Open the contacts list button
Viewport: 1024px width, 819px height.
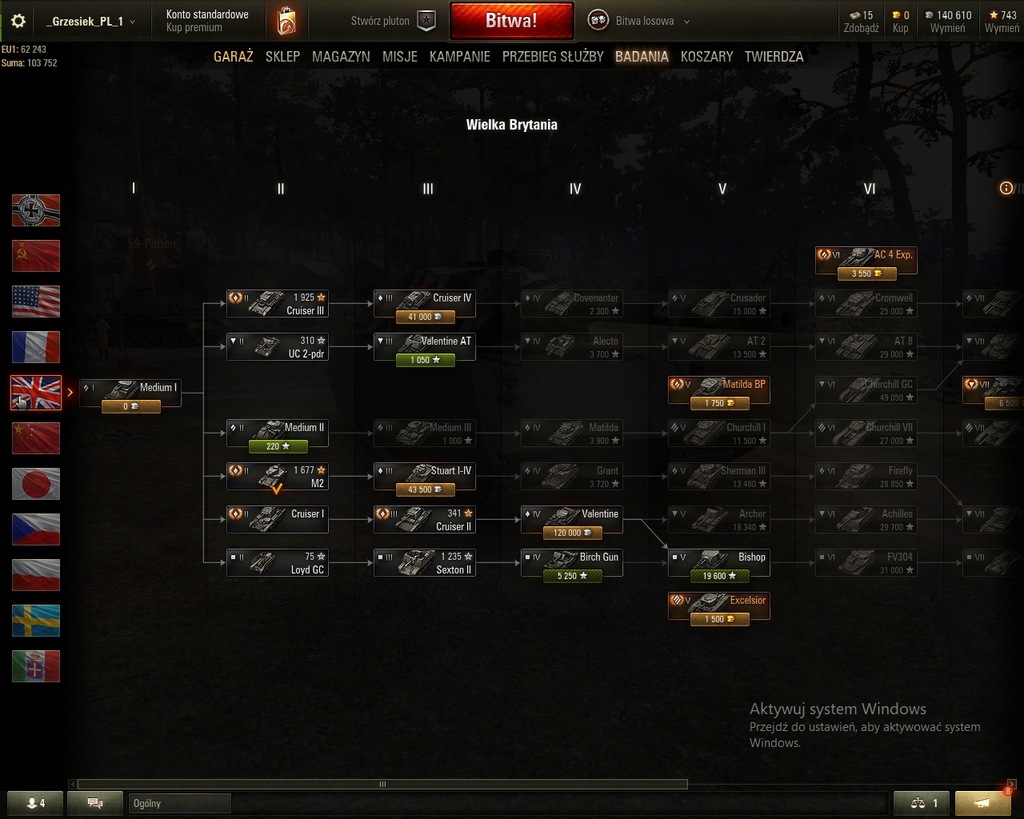[x=35, y=803]
